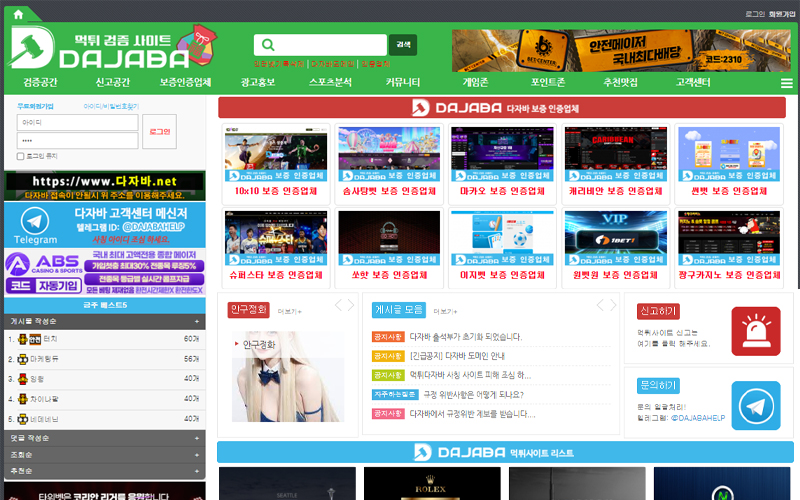Click the Telegram customer center banner
800x500 pixels.
click(105, 224)
